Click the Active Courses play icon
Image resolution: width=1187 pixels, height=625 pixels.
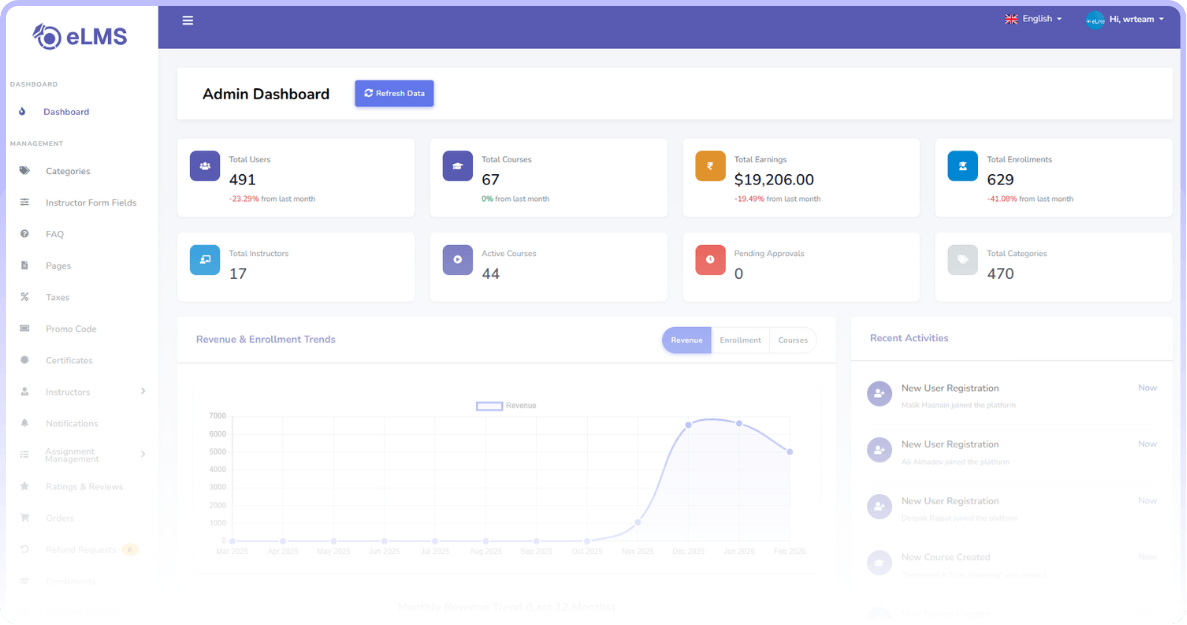click(458, 260)
